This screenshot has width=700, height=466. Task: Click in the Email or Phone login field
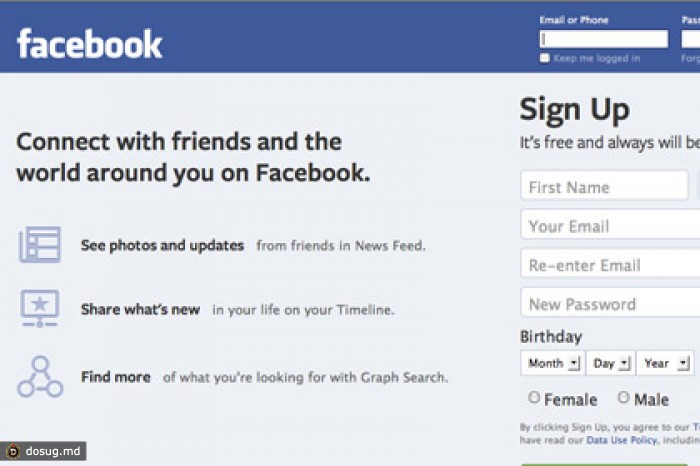click(603, 40)
